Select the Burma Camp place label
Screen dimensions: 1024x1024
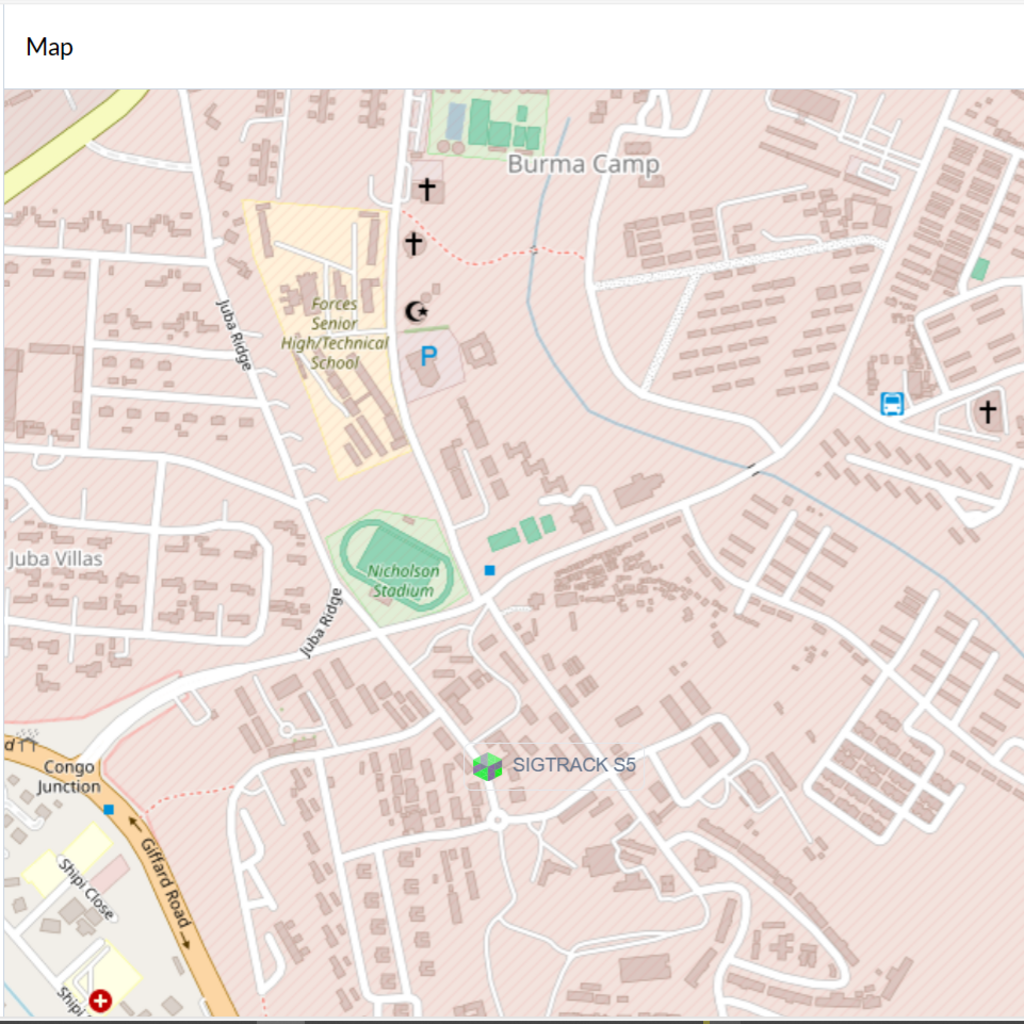click(x=583, y=164)
